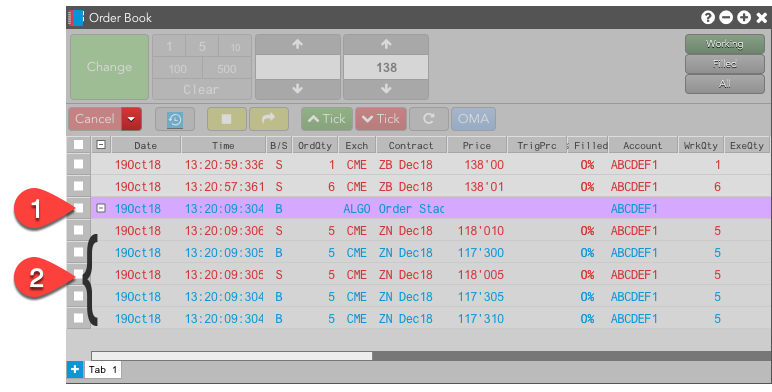Sort by the Exch column header
The width and height of the screenshot is (772, 392).
(x=357, y=145)
